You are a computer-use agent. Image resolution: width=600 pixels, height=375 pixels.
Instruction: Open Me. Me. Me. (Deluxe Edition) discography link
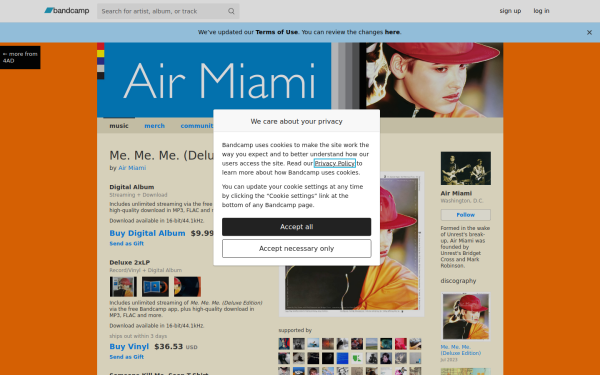[x=461, y=350]
